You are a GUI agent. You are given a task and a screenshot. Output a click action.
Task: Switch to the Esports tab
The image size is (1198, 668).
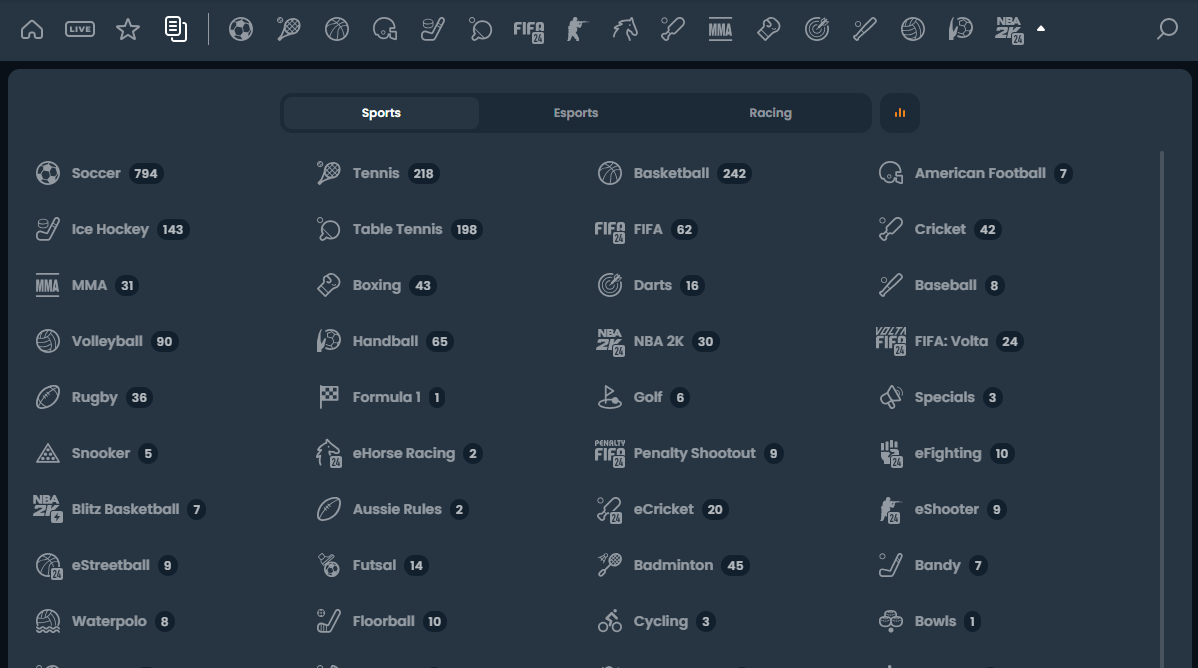tap(575, 113)
